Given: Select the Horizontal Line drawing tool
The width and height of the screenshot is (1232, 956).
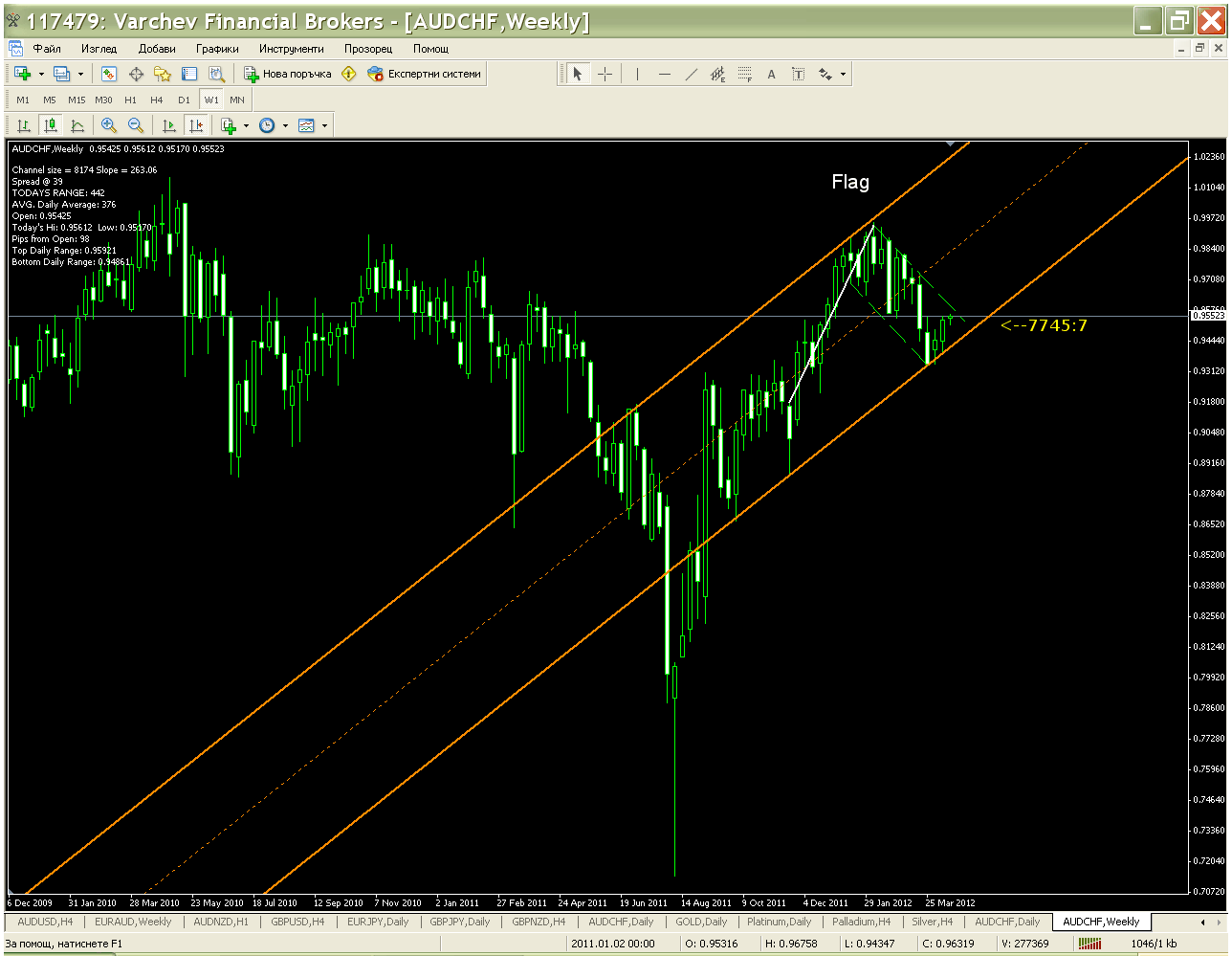Looking at the screenshot, I should [665, 74].
